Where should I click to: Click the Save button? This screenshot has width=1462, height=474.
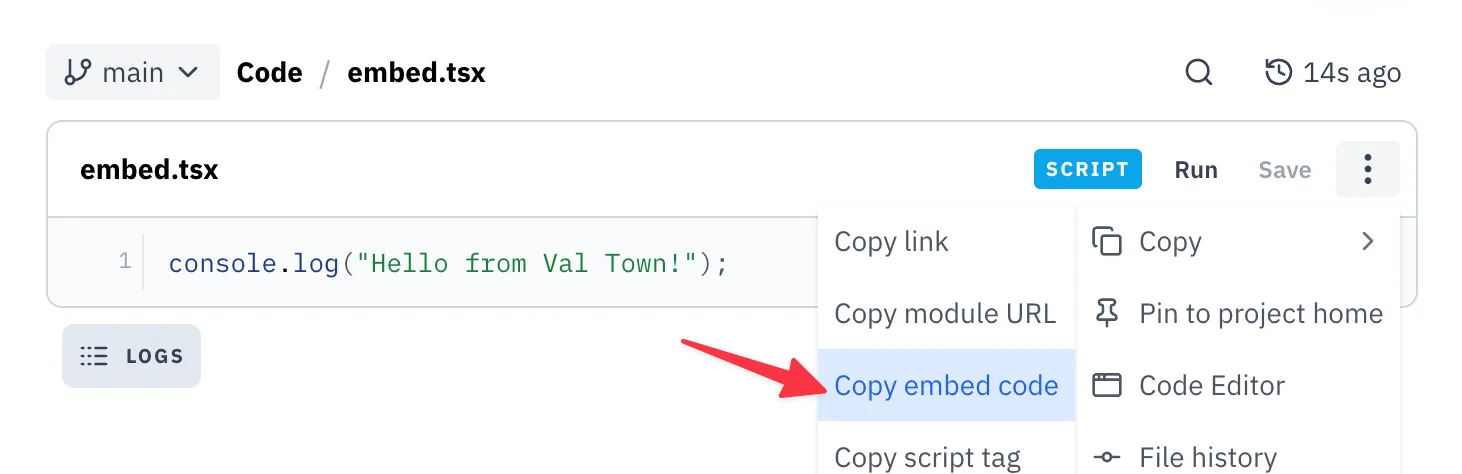[1284, 169]
